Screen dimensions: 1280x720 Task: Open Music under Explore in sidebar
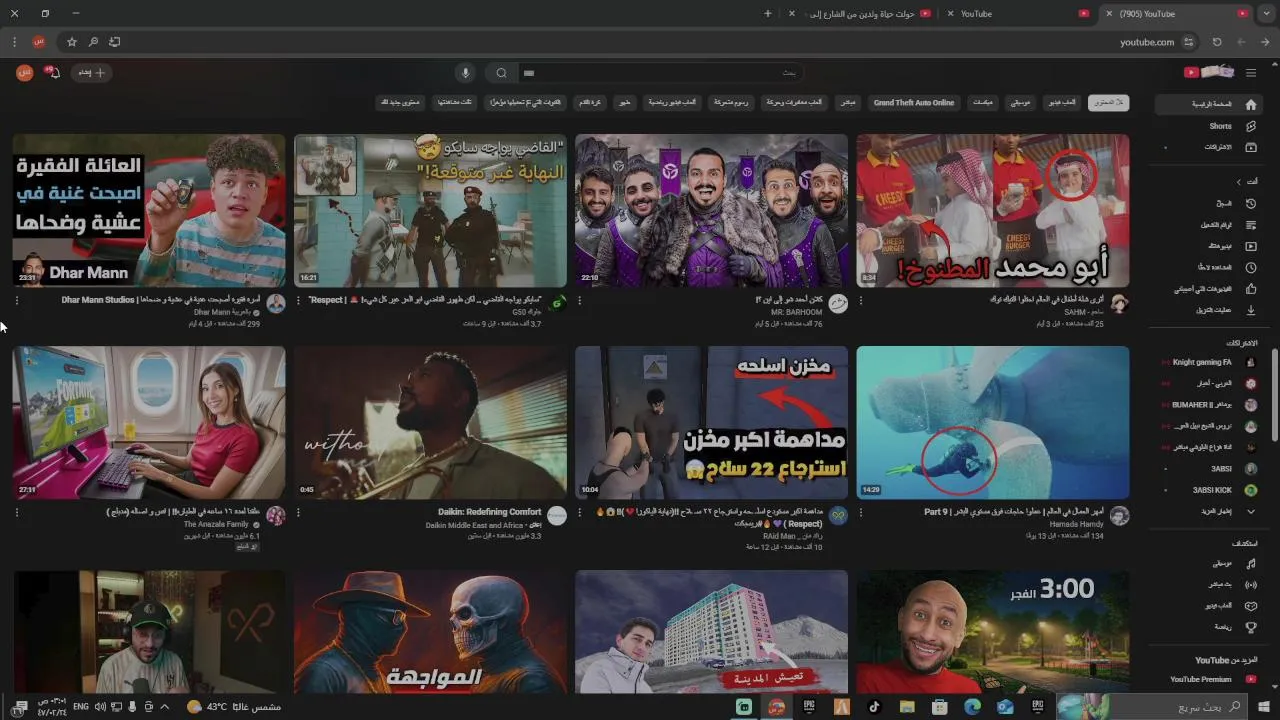point(1208,564)
